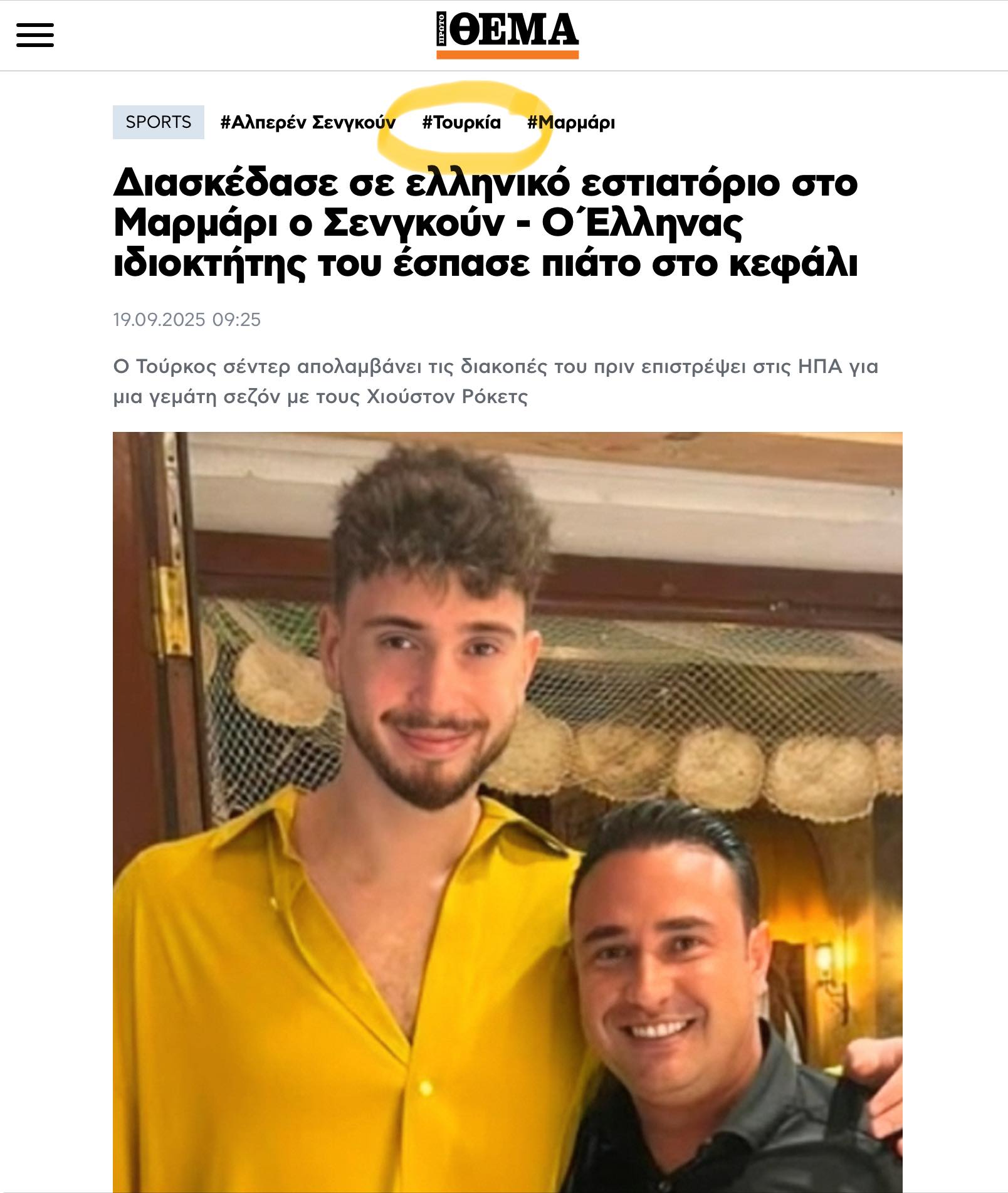Click the orange bar under the ΘΕΜΑ logo
The height and width of the screenshot is (1193, 1008).
pos(507,55)
